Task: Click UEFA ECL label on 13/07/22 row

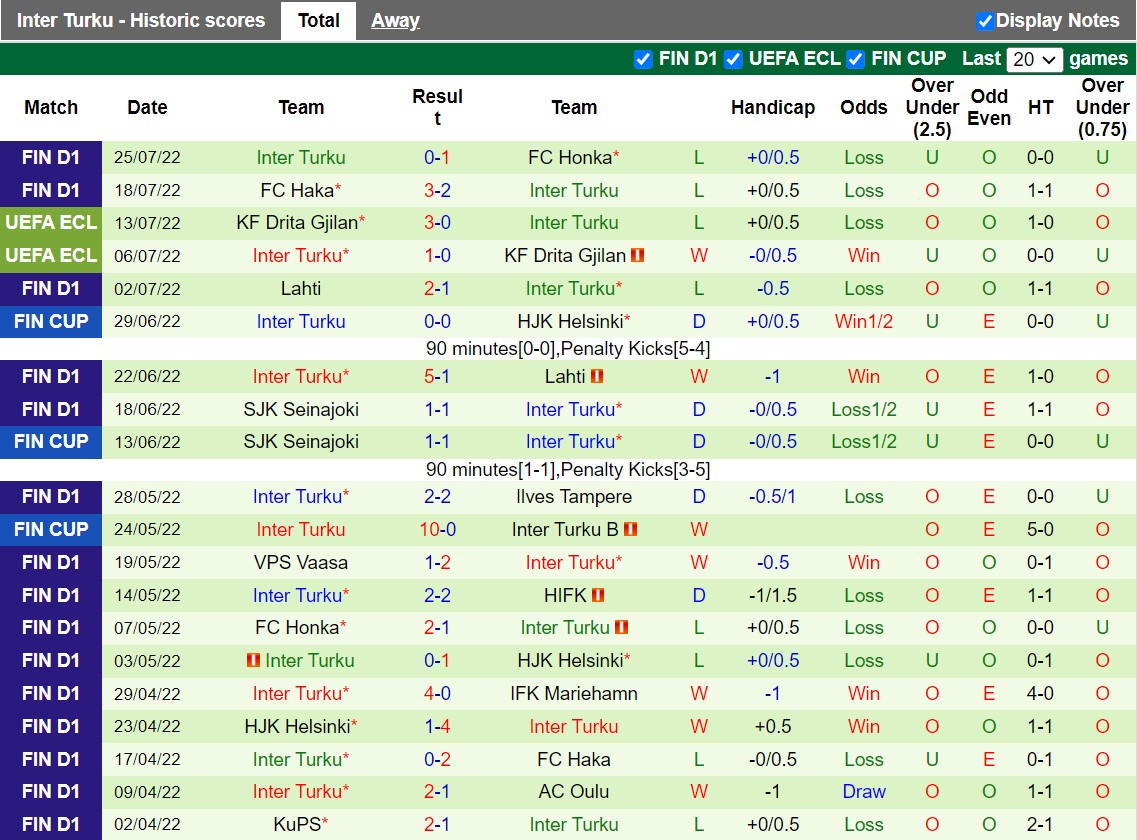Action: [x=51, y=223]
